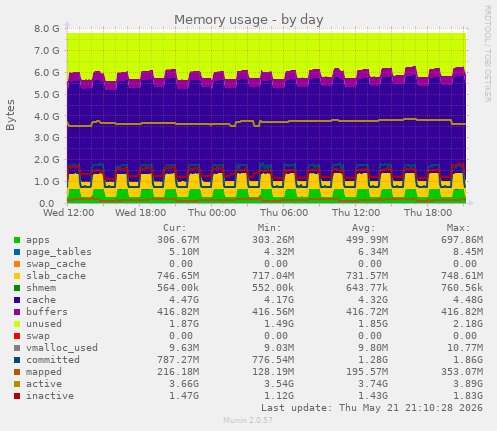497x431 pixels.
Task: Click active average value 3.74G
Action: pos(373,384)
